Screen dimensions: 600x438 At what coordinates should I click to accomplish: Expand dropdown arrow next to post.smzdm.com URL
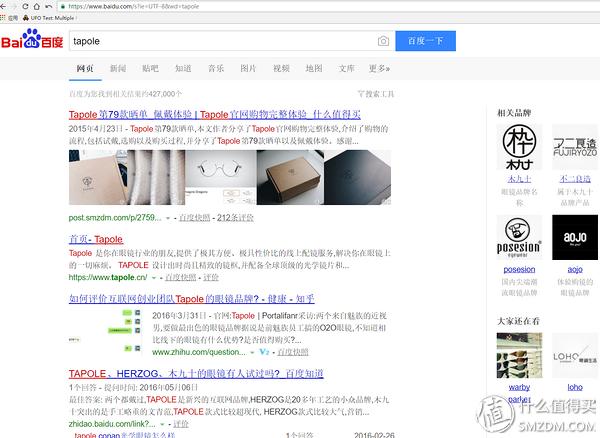(x=168, y=218)
